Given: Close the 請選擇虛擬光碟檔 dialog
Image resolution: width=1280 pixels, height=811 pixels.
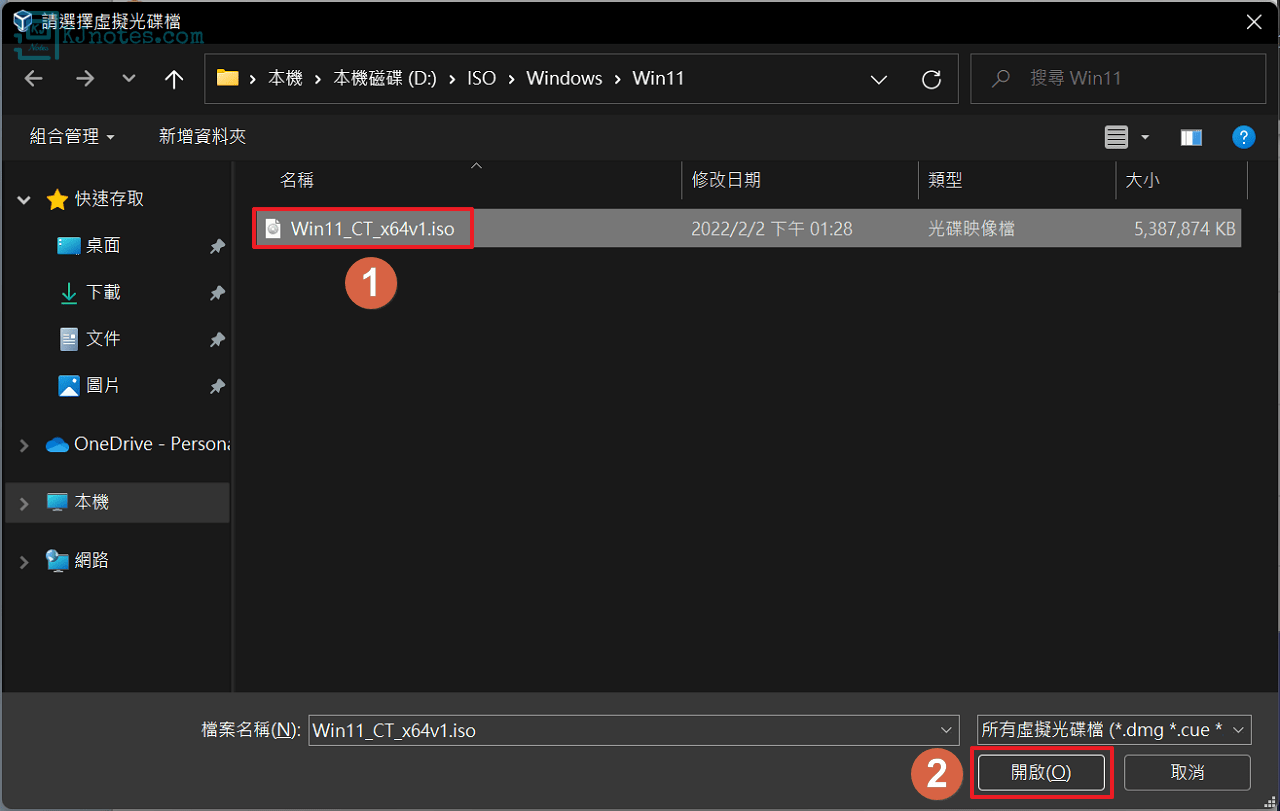Looking at the screenshot, I should pos(1254,20).
